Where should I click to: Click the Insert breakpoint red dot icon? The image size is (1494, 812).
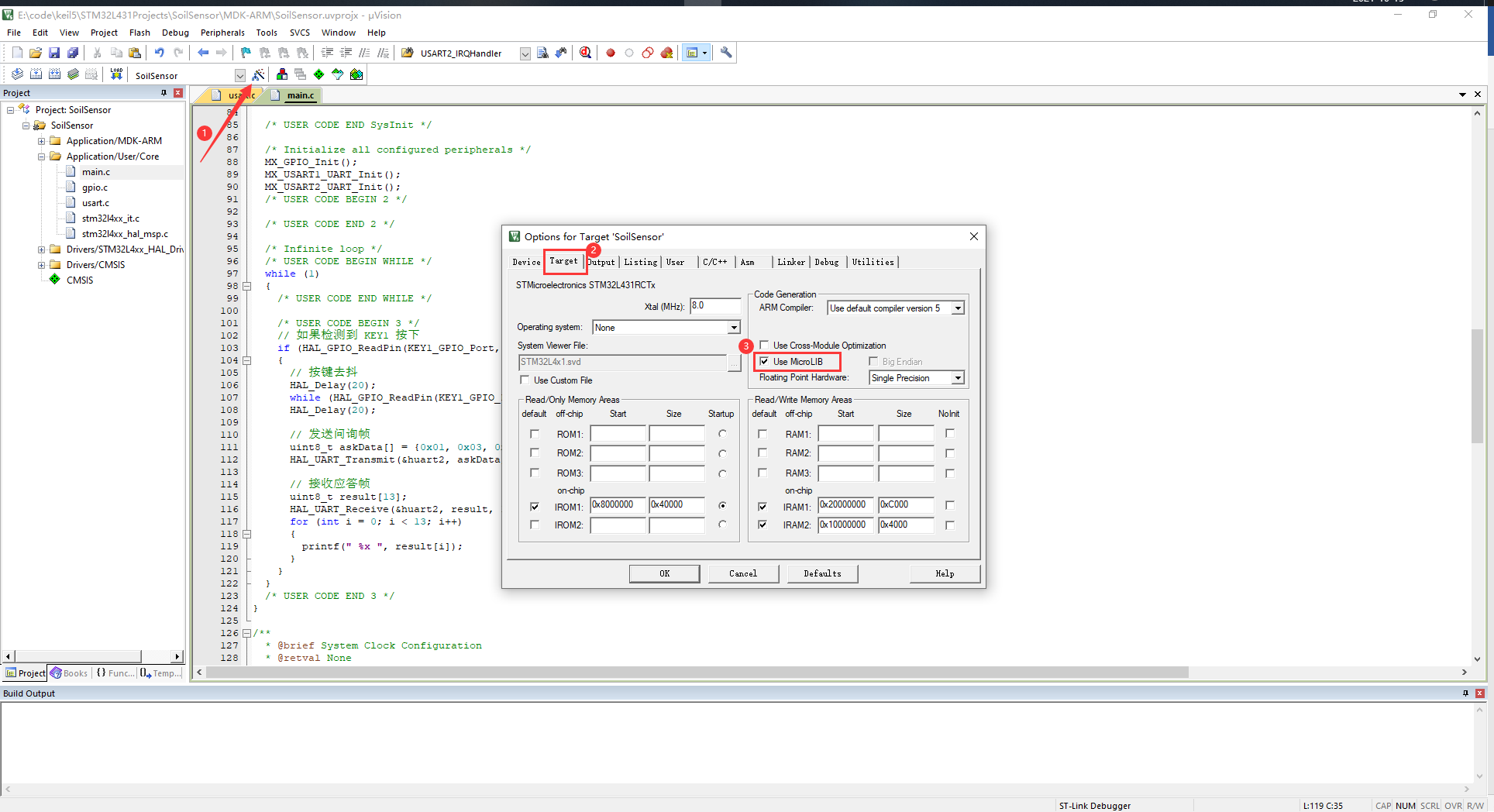[611, 53]
